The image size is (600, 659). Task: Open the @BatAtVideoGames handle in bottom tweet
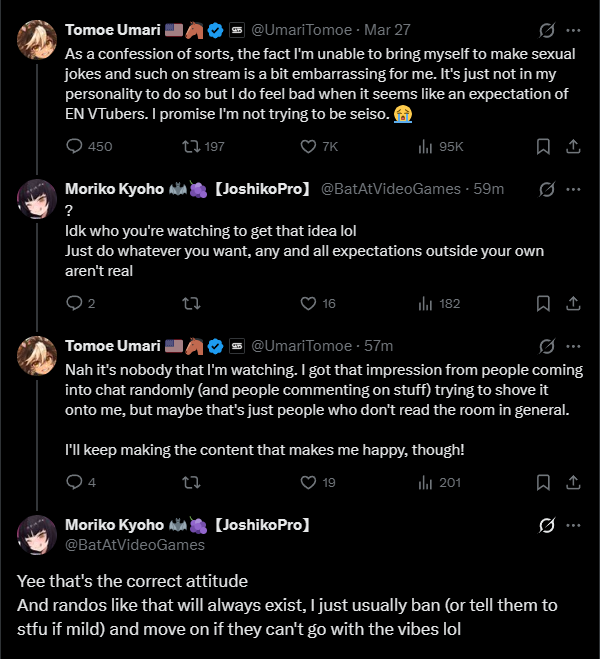tap(134, 545)
